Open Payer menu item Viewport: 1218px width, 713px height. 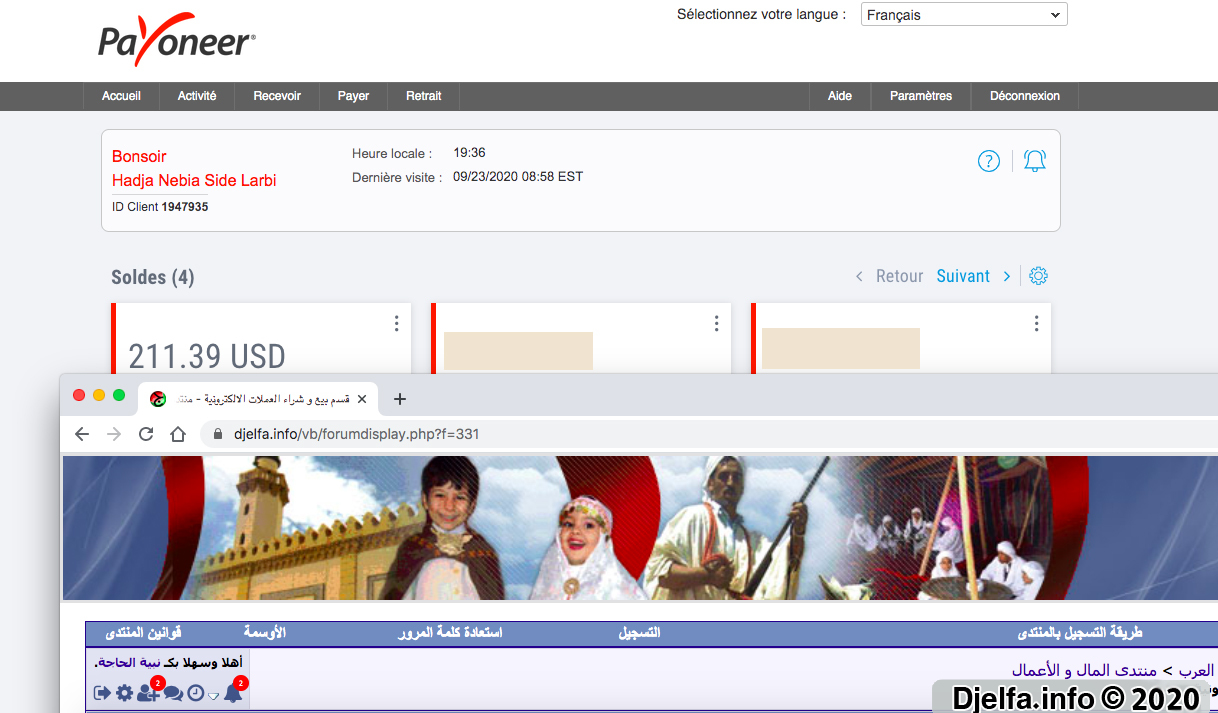pos(353,96)
